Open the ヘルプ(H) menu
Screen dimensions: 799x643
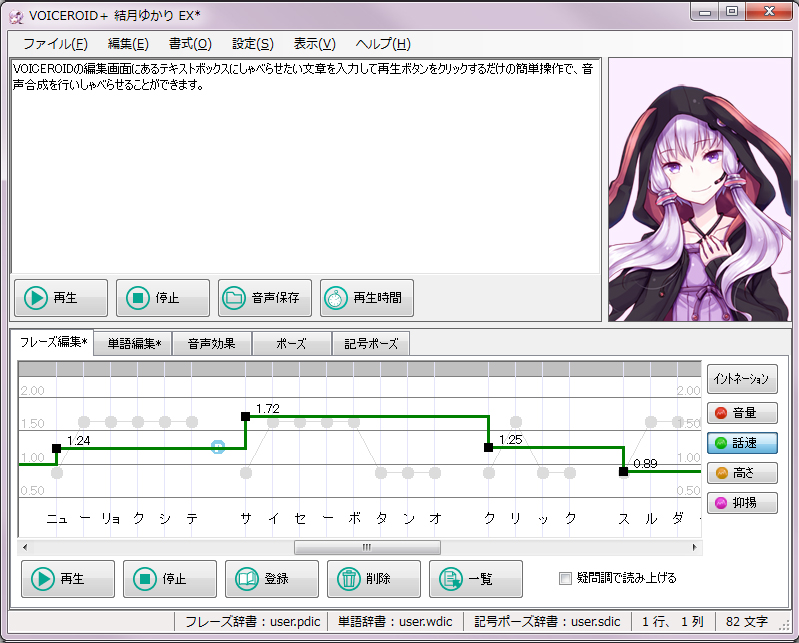[x=383, y=44]
